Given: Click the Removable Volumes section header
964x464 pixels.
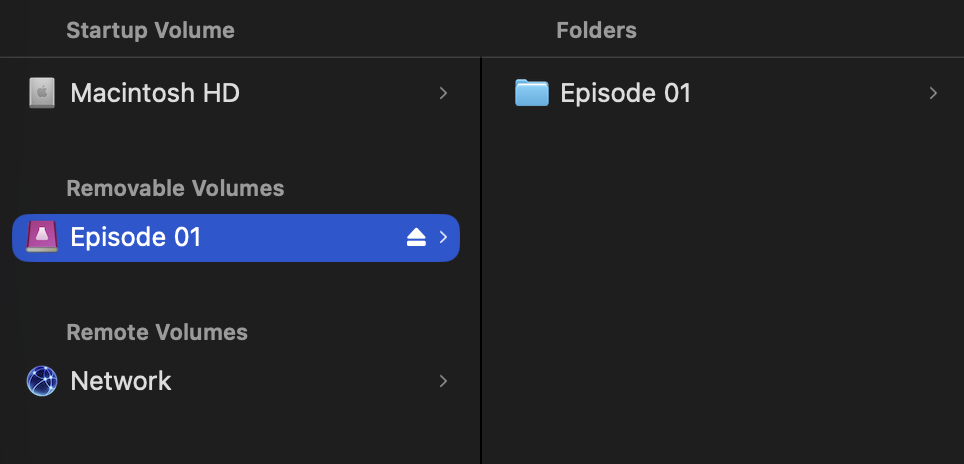Looking at the screenshot, I should click(x=175, y=188).
